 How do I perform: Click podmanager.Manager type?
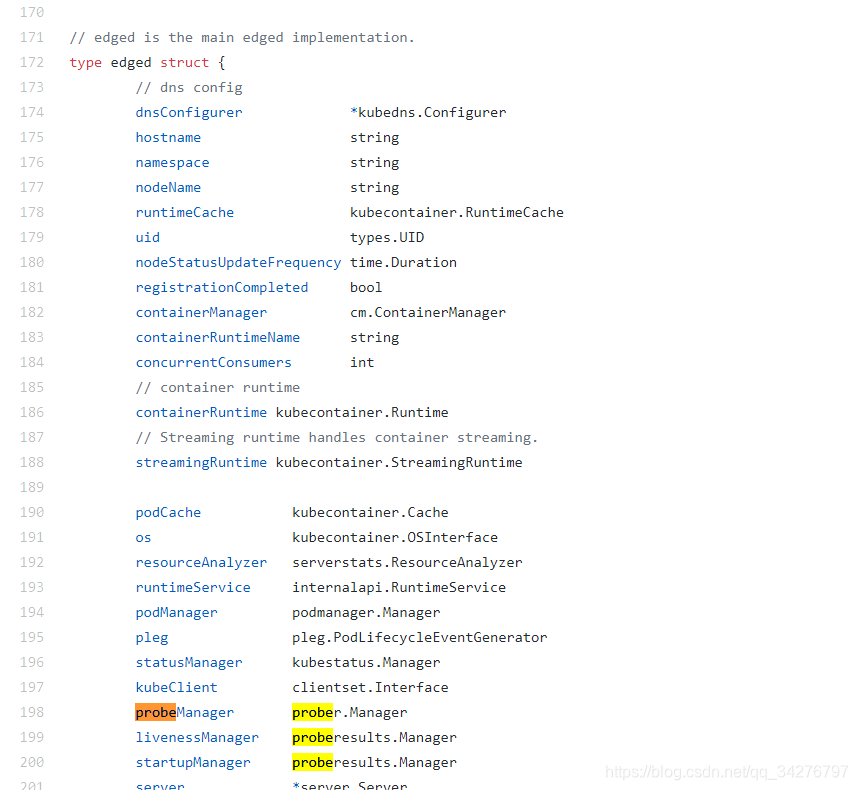366,613
